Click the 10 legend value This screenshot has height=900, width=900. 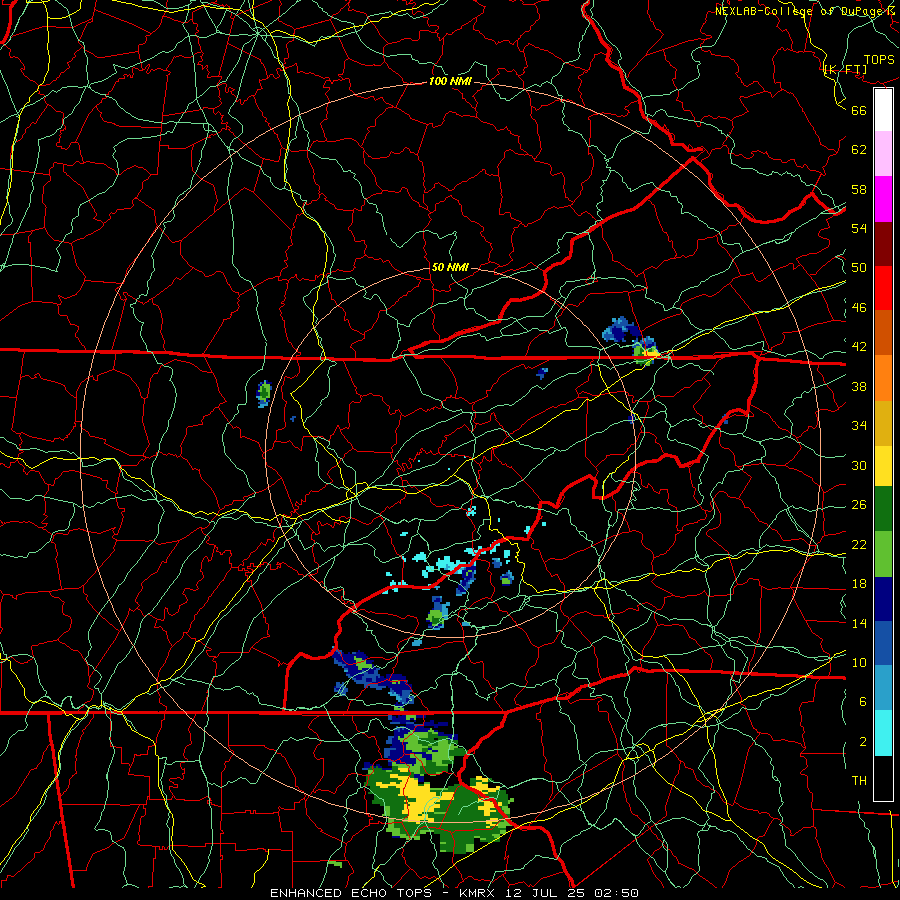(x=859, y=662)
